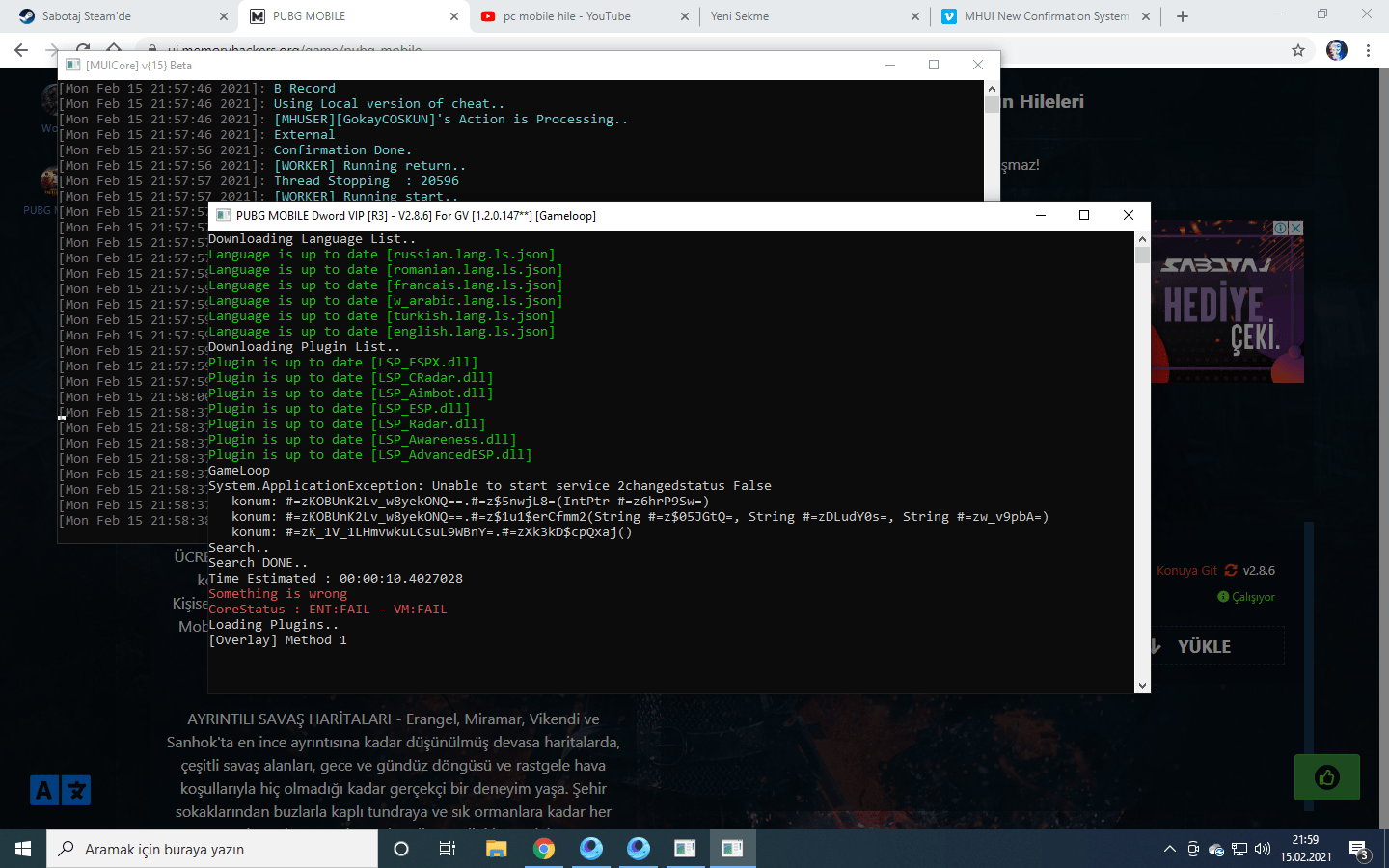This screenshot has width=1389, height=868.
Task: Open Google Chrome from the taskbar
Action: pos(544,849)
